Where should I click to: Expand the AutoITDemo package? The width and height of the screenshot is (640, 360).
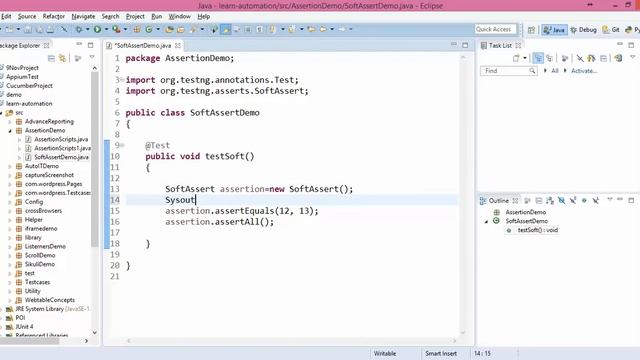pyautogui.click(x=10, y=166)
